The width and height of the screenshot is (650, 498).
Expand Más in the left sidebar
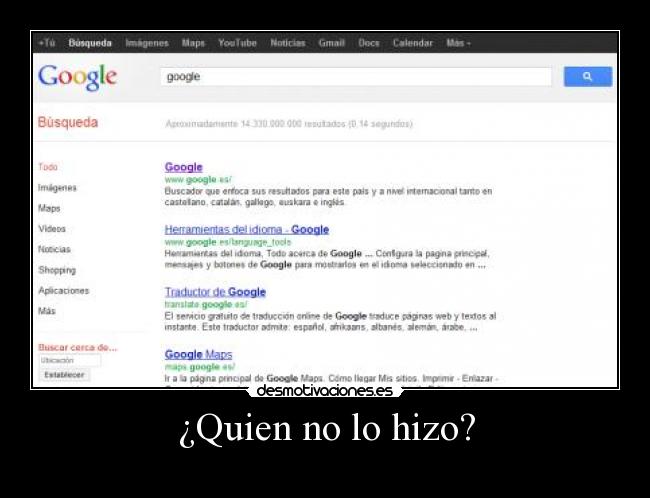pyautogui.click(x=47, y=311)
